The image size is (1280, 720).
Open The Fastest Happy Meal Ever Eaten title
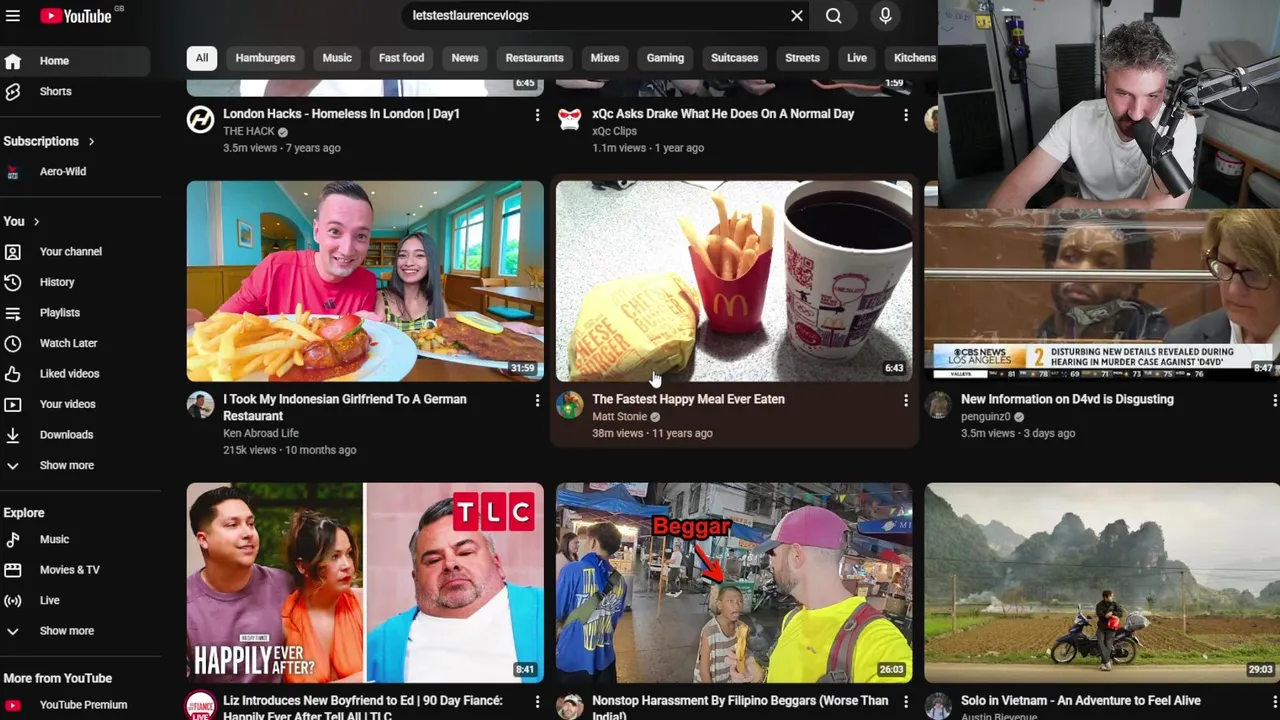pos(688,399)
